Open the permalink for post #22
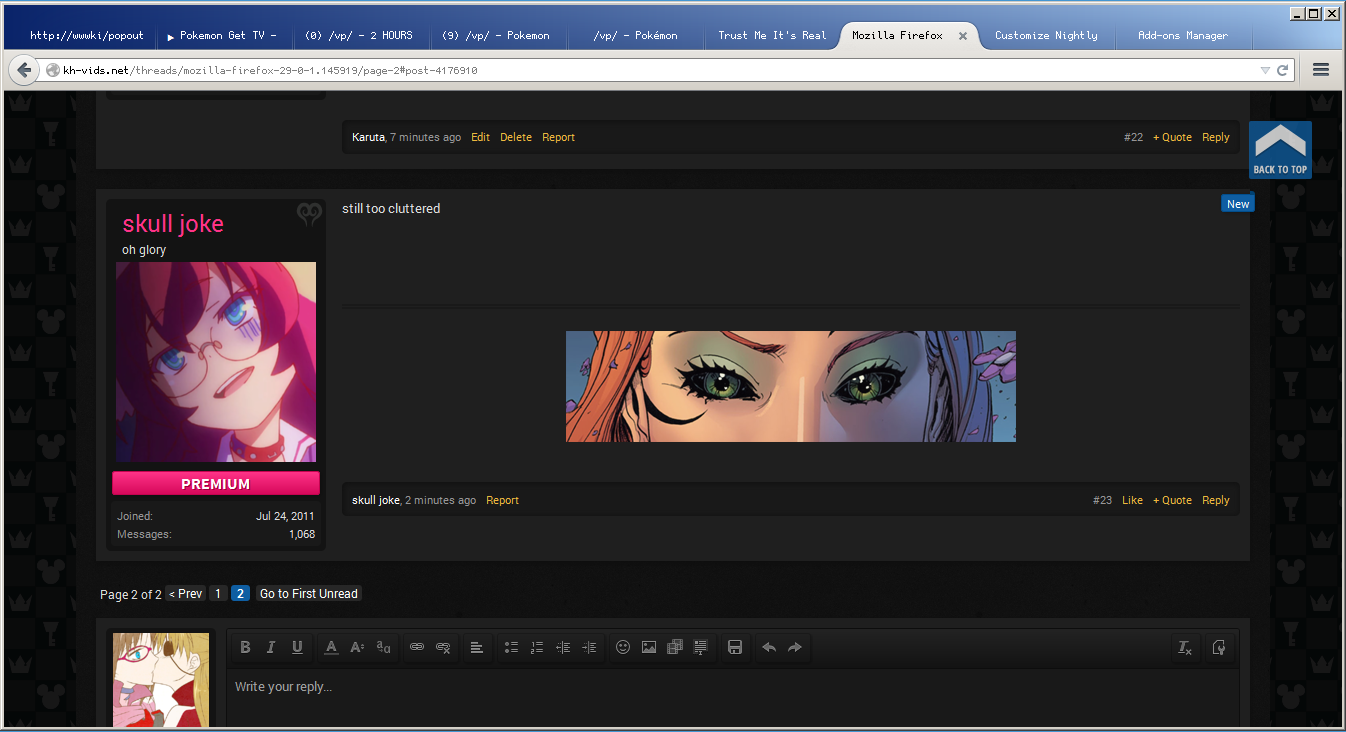This screenshot has height=732, width=1346. coord(1133,137)
